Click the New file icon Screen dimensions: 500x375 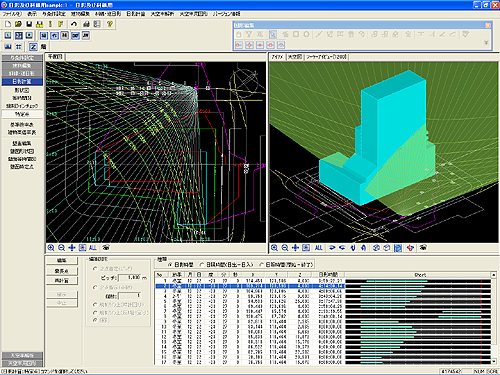click(x=8, y=24)
